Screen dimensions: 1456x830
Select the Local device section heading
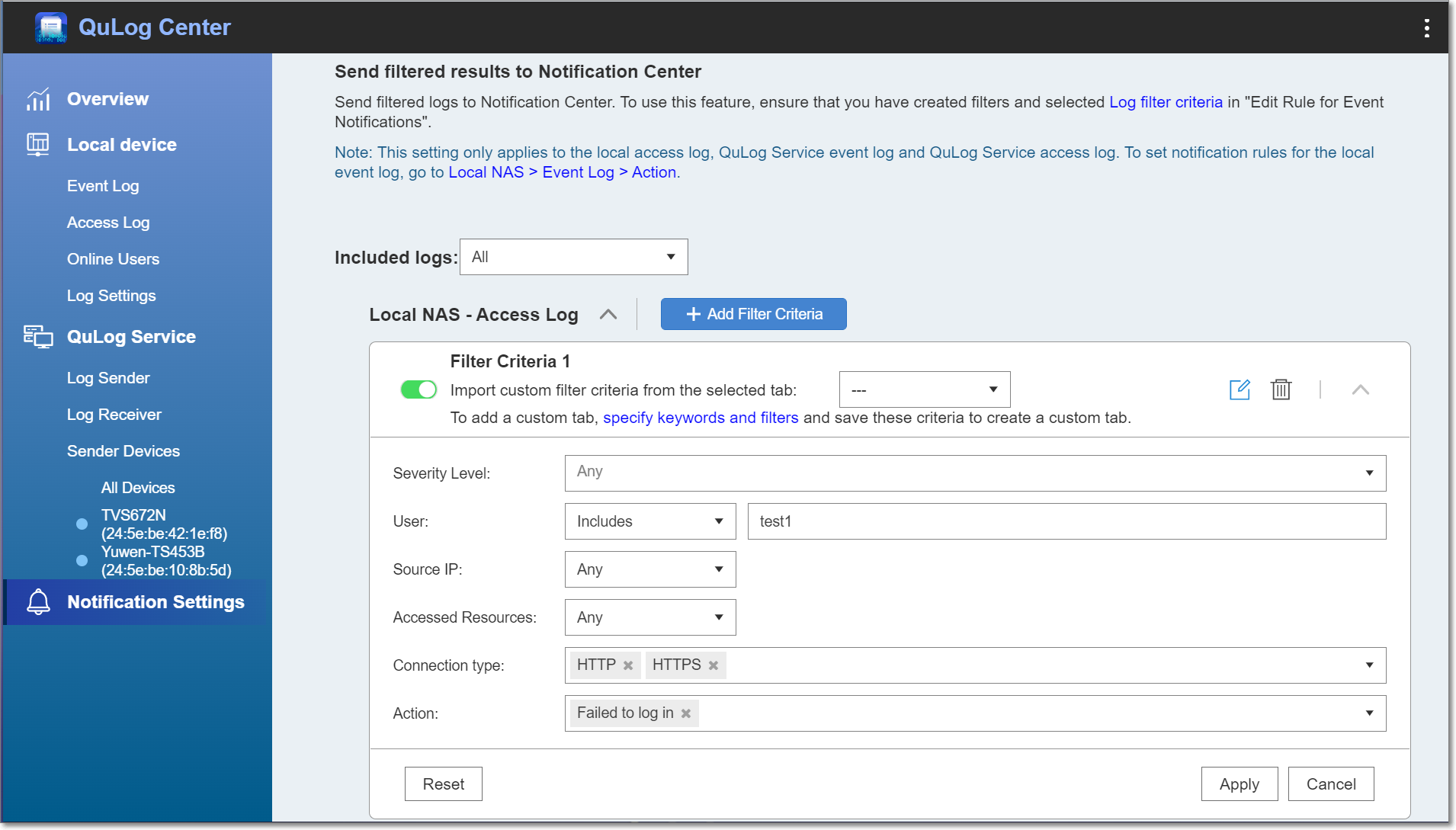[122, 145]
